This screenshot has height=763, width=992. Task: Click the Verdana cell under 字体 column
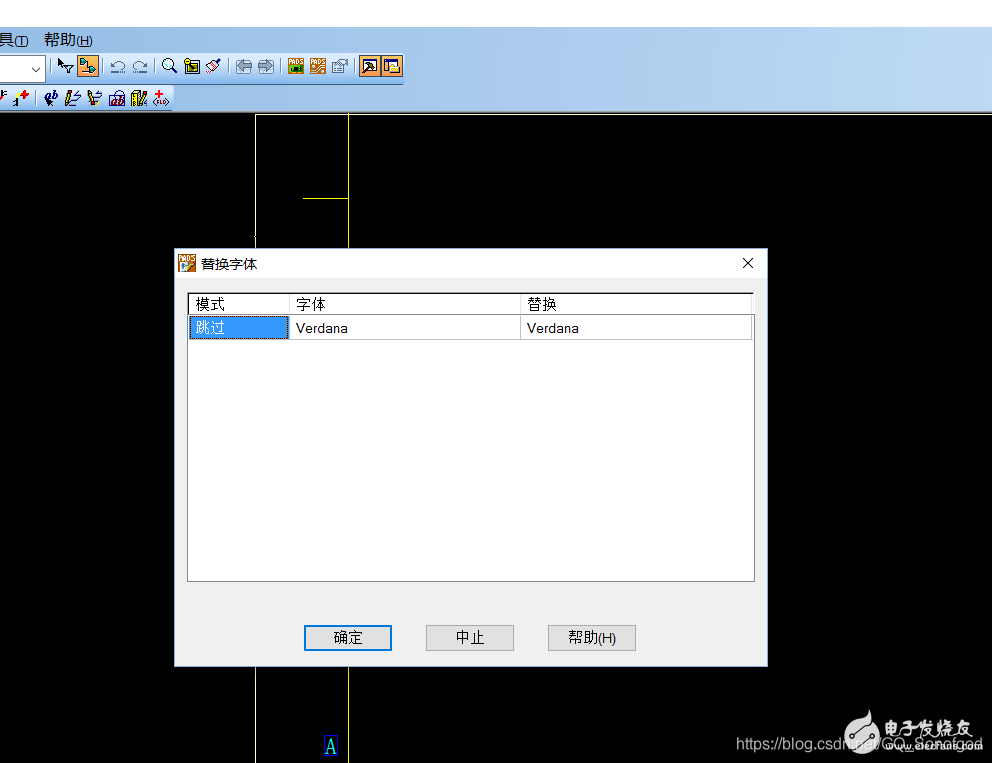coord(405,328)
